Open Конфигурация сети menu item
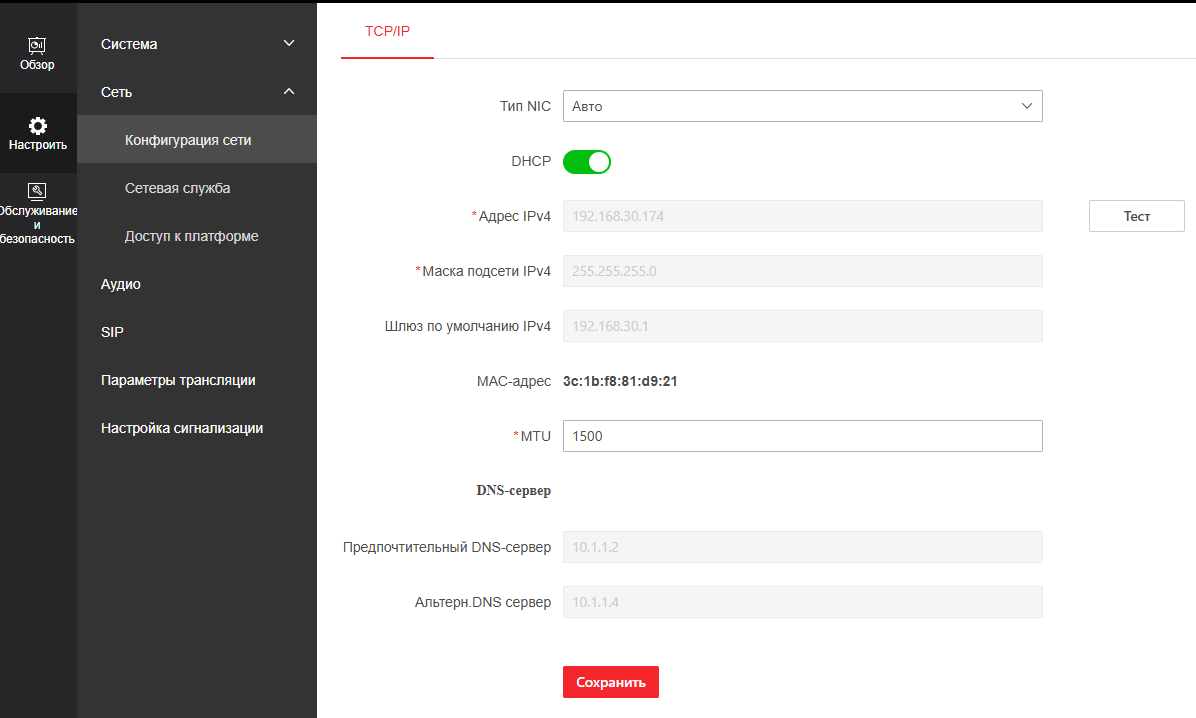 tap(188, 140)
